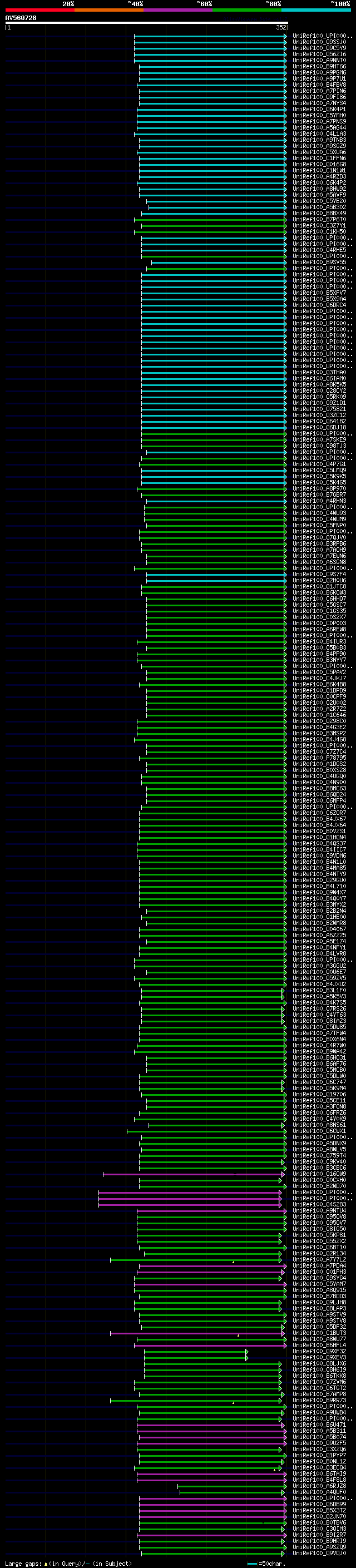Viewport: 356px width, 1568px height.
Task: Select hit label UniRef100_Q8LAP3
Action: [319, 1308]
